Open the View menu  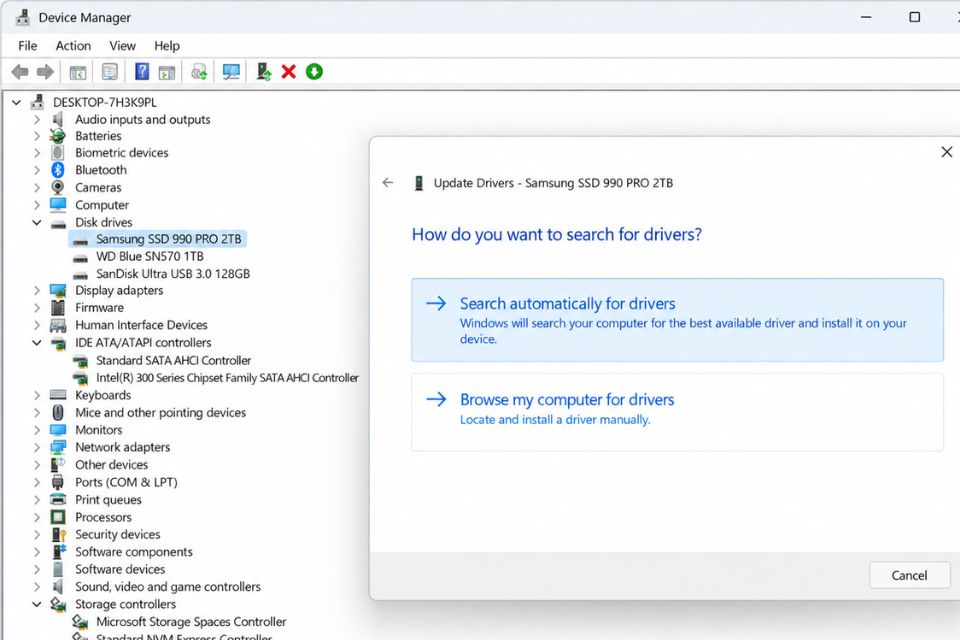point(122,46)
